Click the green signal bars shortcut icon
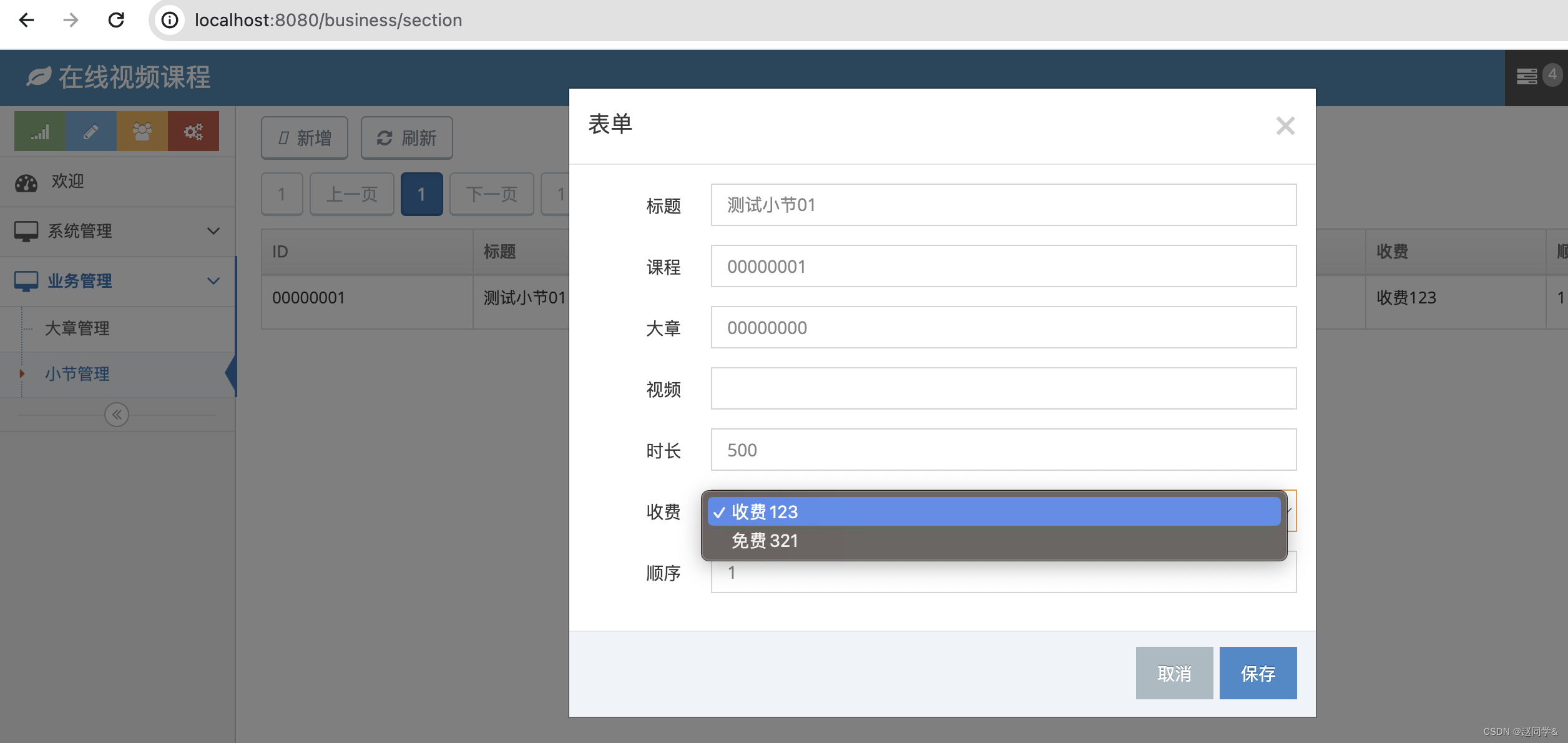 pyautogui.click(x=40, y=131)
